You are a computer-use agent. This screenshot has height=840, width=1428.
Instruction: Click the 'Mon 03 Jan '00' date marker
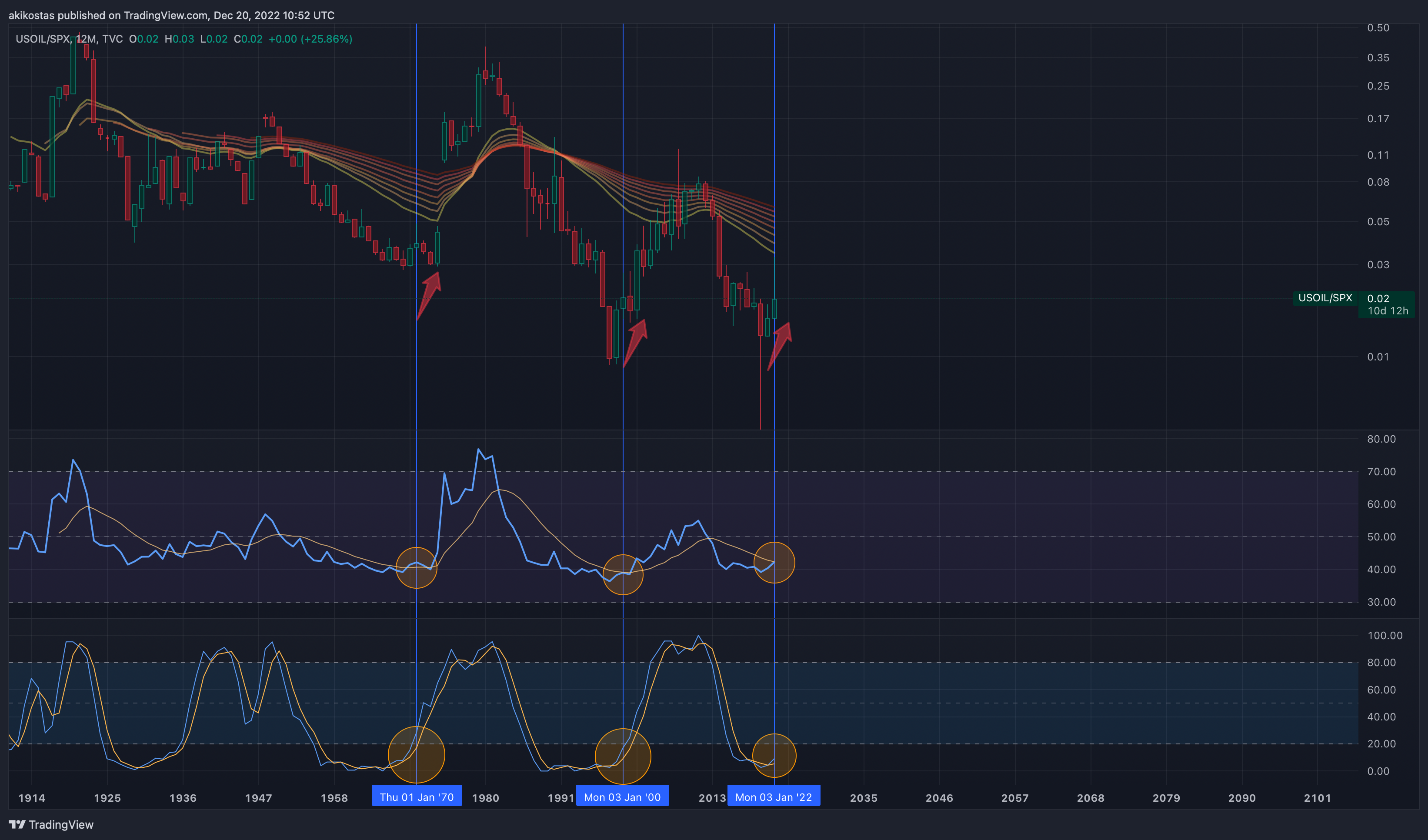[x=622, y=797]
